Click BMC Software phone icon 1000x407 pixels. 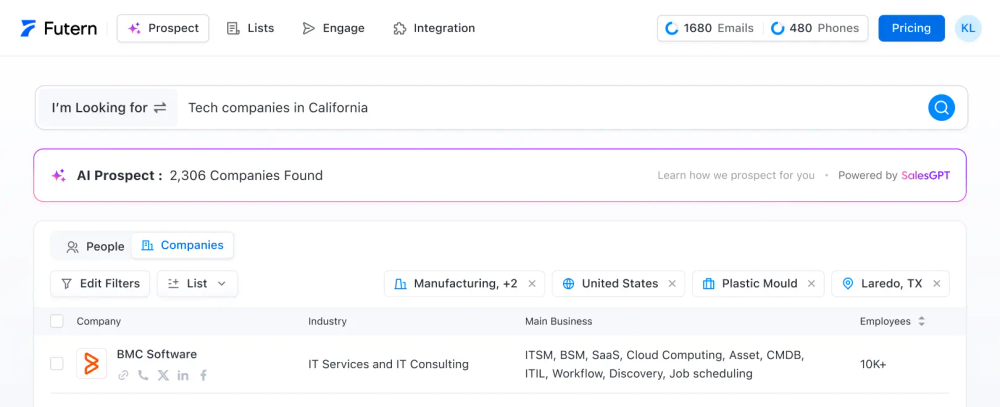pyautogui.click(x=143, y=375)
